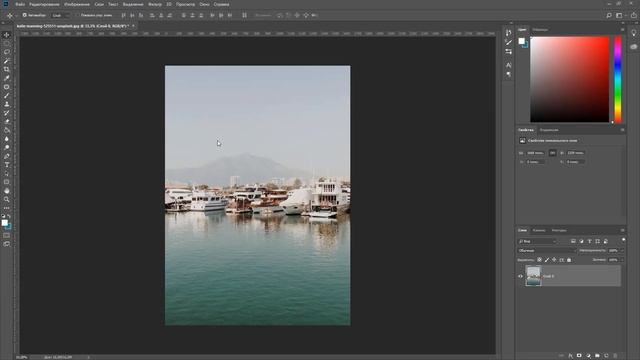Viewport: 640px width, 360px height.
Task: Add a layer mask from Layers footer
Action: point(579,356)
